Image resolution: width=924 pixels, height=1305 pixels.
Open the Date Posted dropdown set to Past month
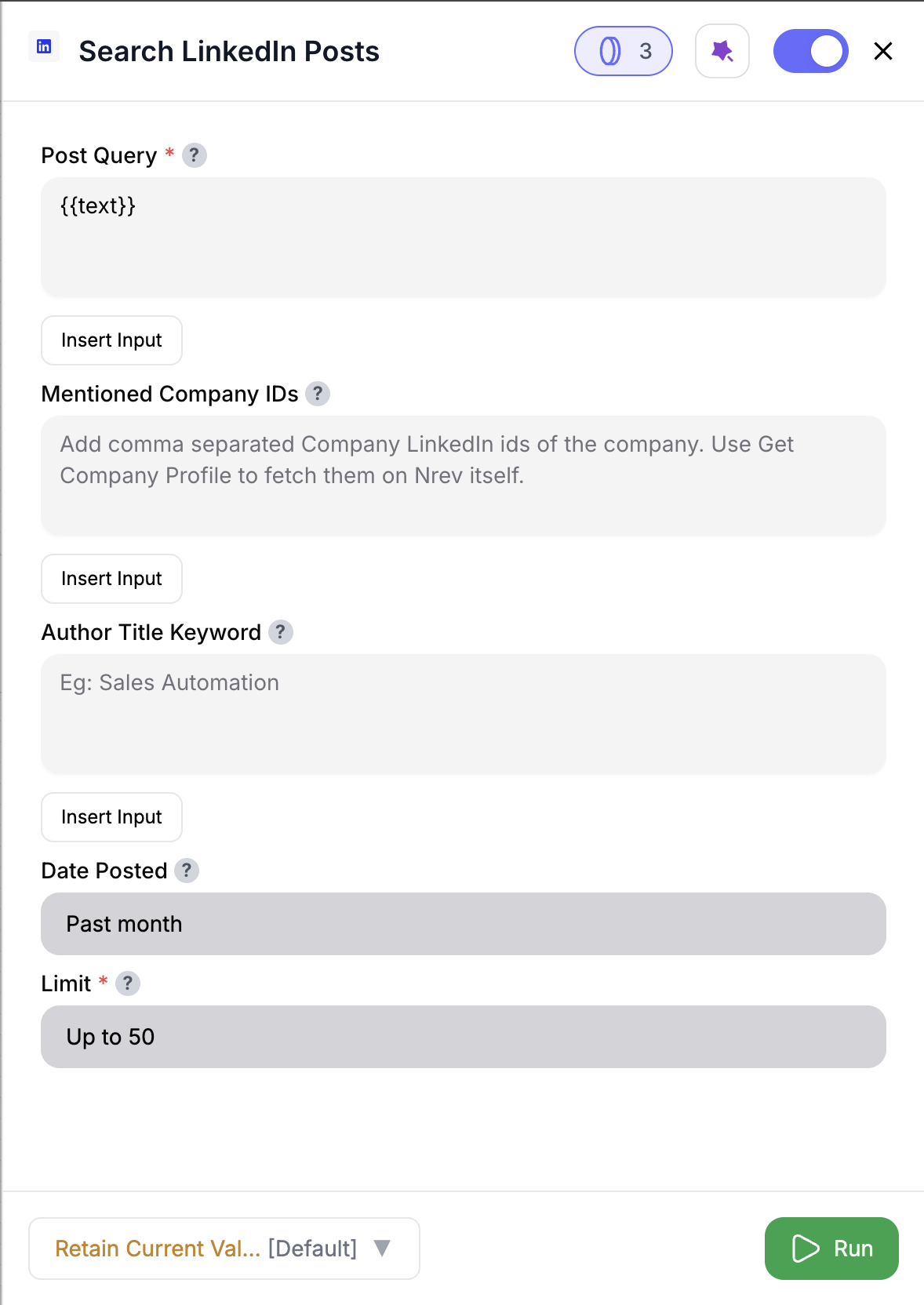coord(463,924)
